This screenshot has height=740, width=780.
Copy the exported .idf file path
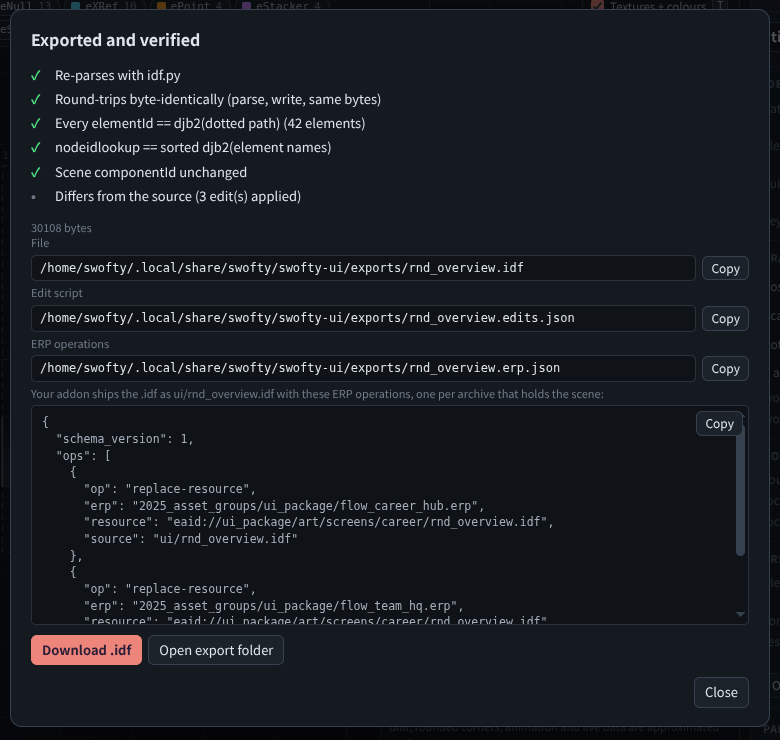point(725,269)
